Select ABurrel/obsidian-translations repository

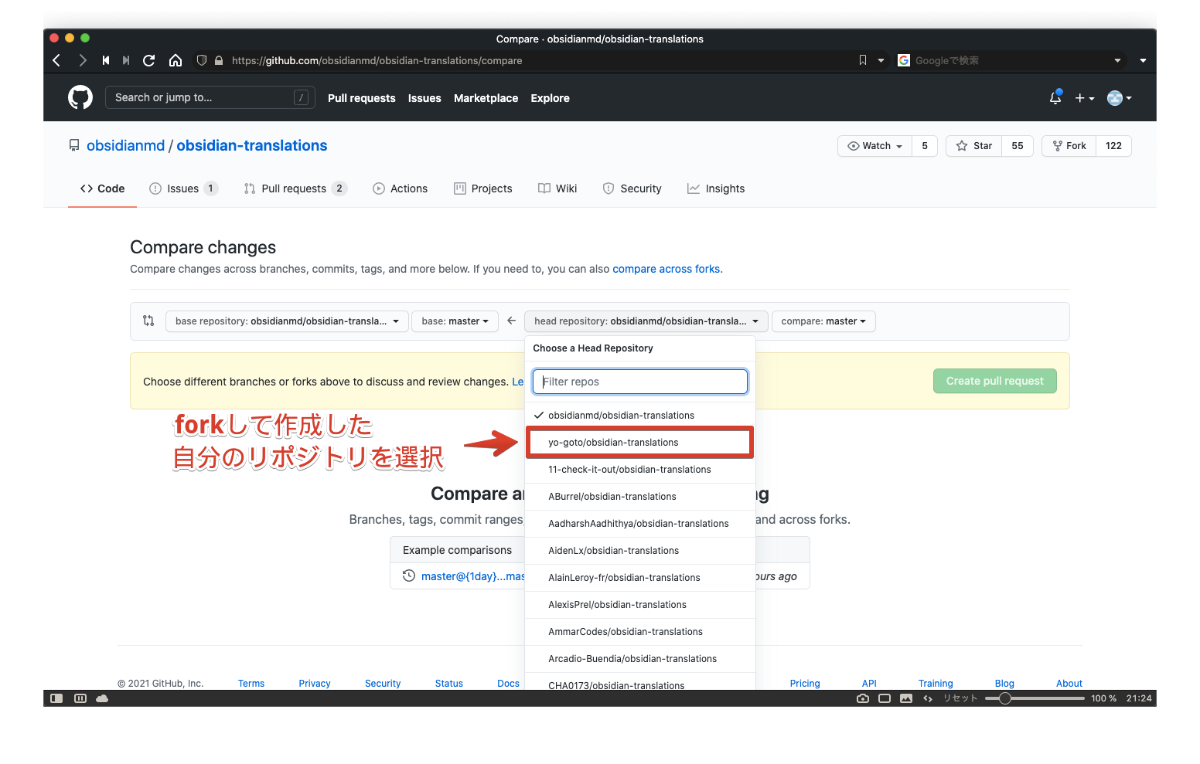pyautogui.click(x=640, y=496)
